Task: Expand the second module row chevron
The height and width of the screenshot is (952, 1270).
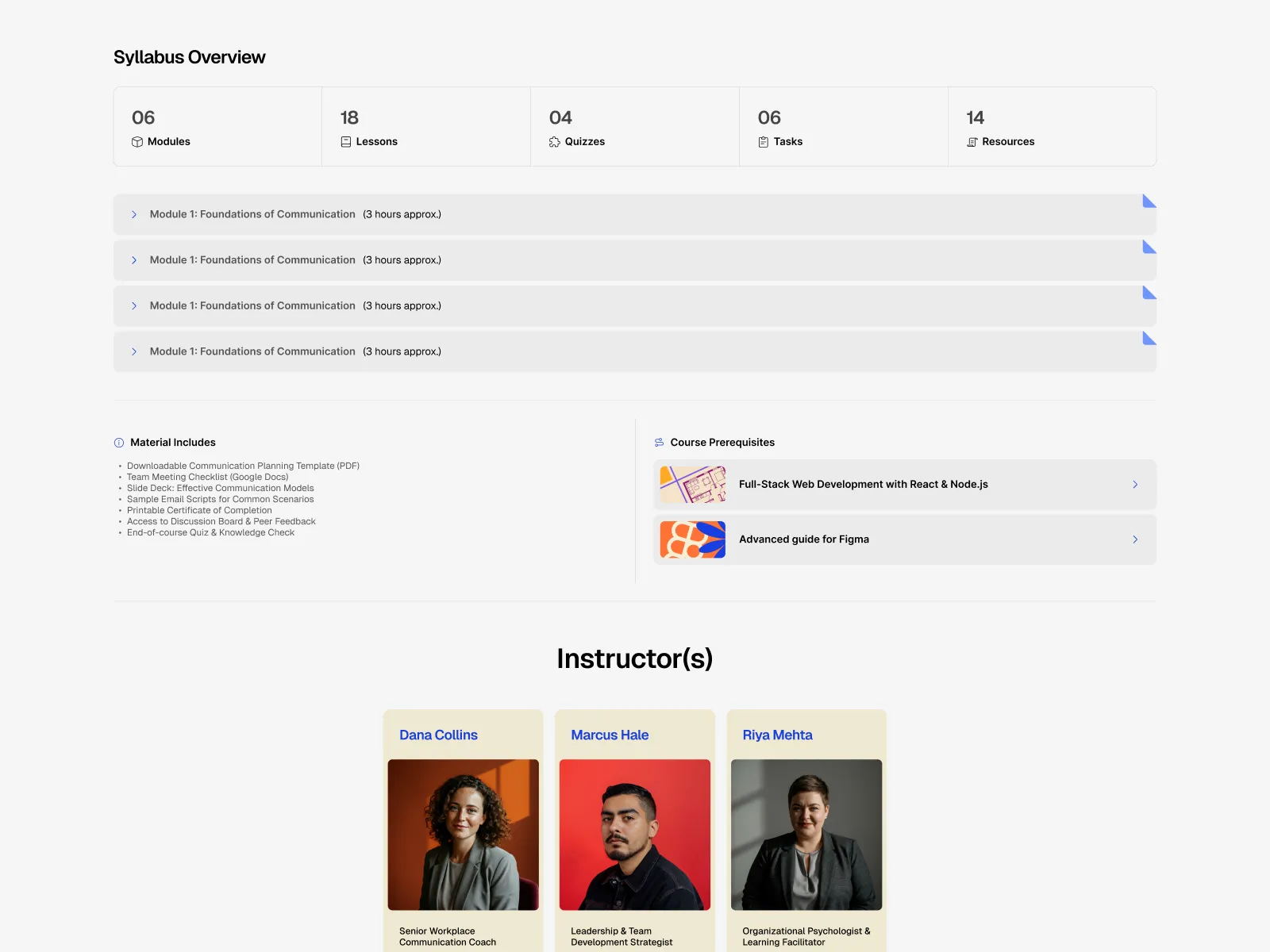Action: (134, 260)
